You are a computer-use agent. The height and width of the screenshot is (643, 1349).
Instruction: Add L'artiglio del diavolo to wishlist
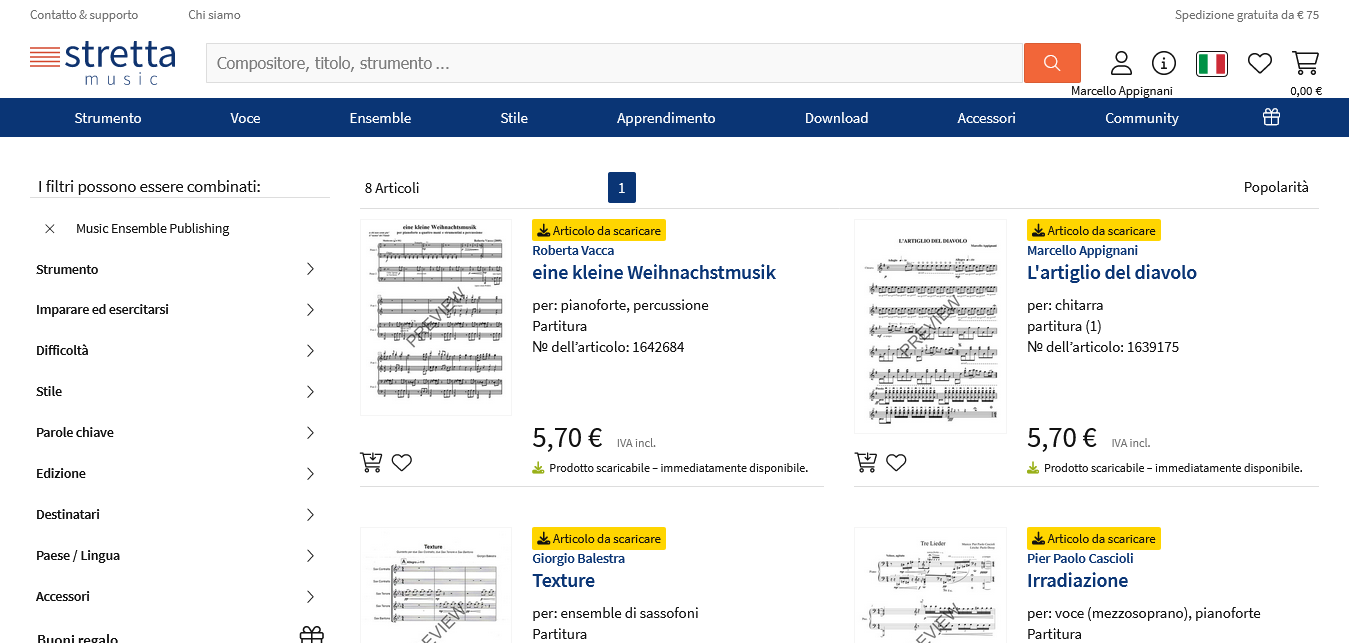click(x=897, y=462)
